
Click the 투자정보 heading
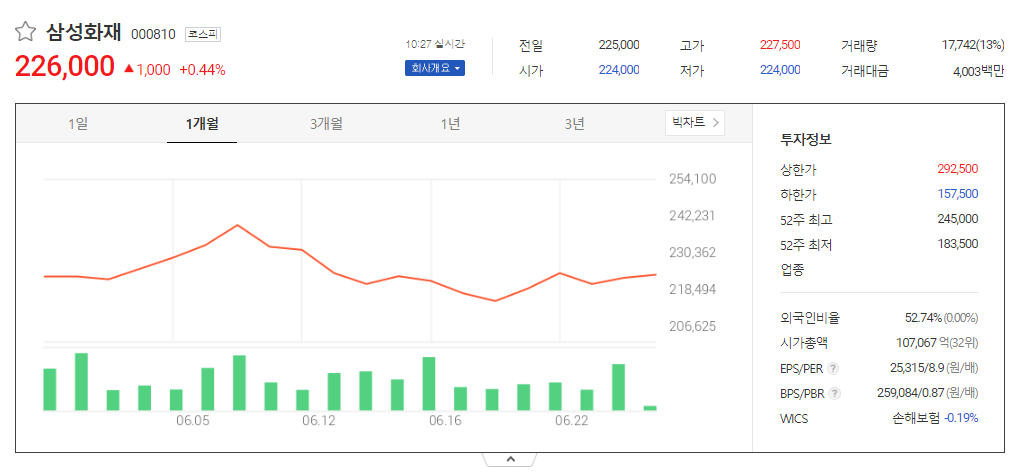pyautogui.click(x=805, y=139)
